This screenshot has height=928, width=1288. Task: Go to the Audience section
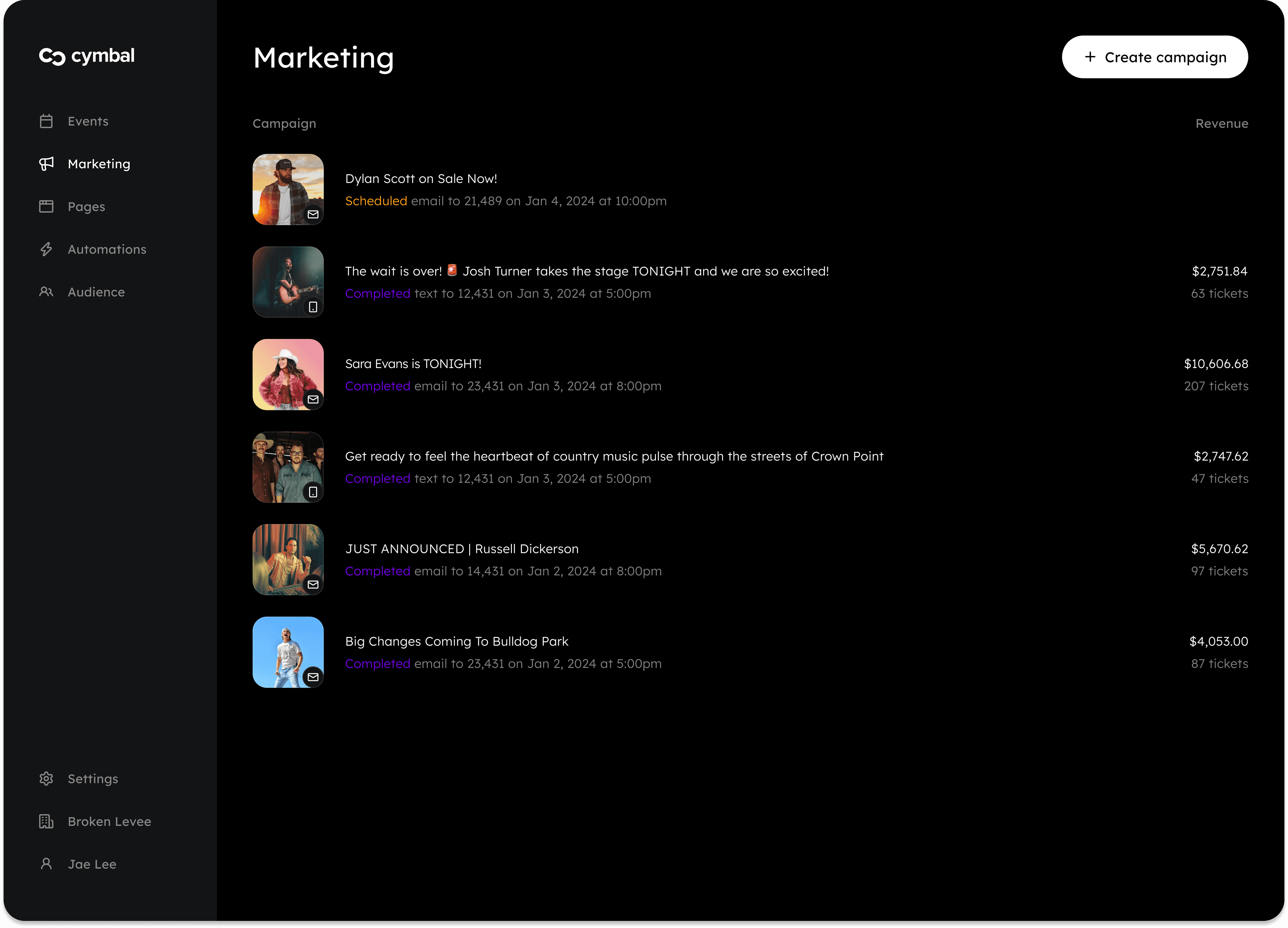[x=96, y=292]
